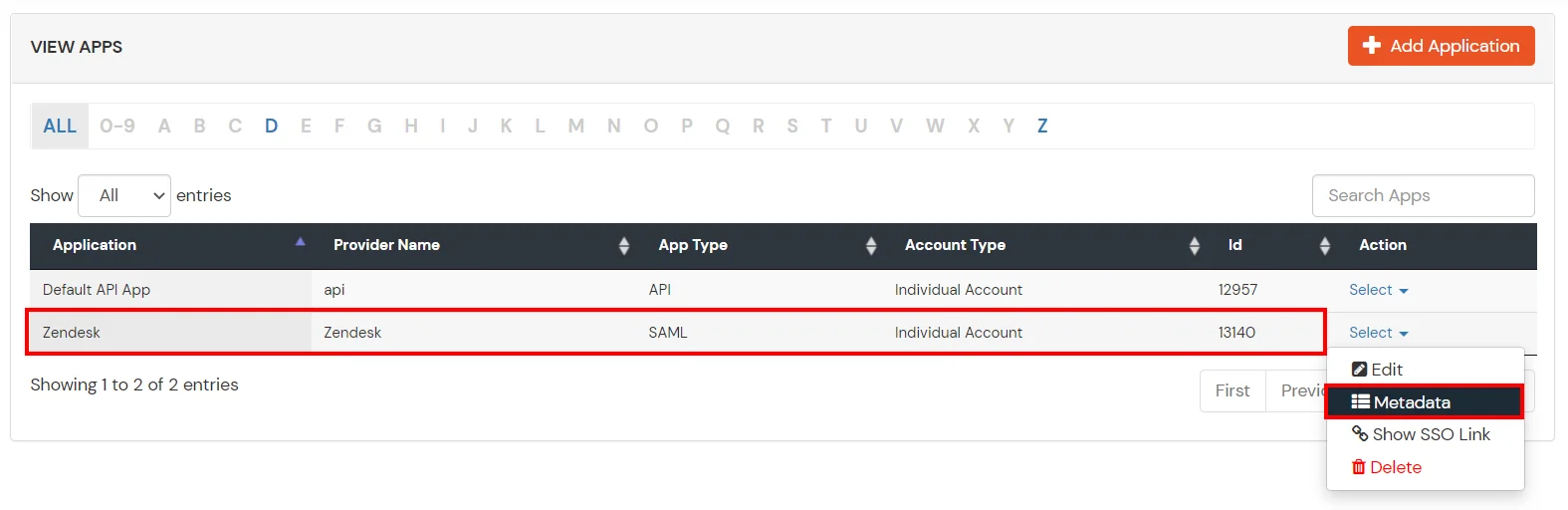The width and height of the screenshot is (1568, 510).
Task: Filter apps by letter S
Action: 792,126
